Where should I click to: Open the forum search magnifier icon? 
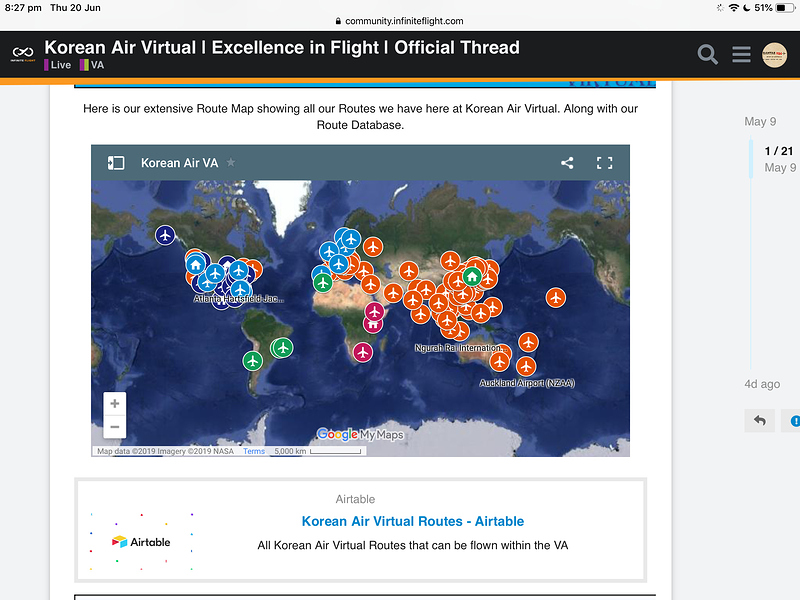pyautogui.click(x=707, y=55)
